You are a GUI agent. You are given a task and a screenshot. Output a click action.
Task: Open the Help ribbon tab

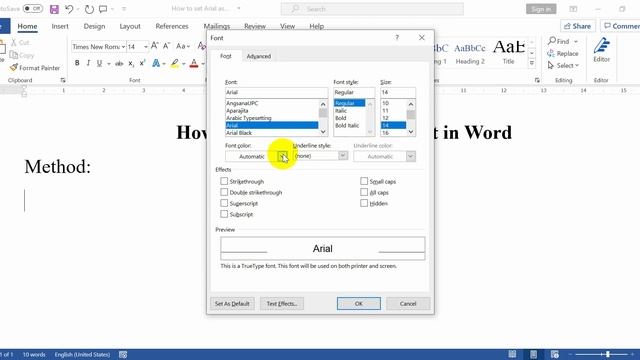(316, 26)
